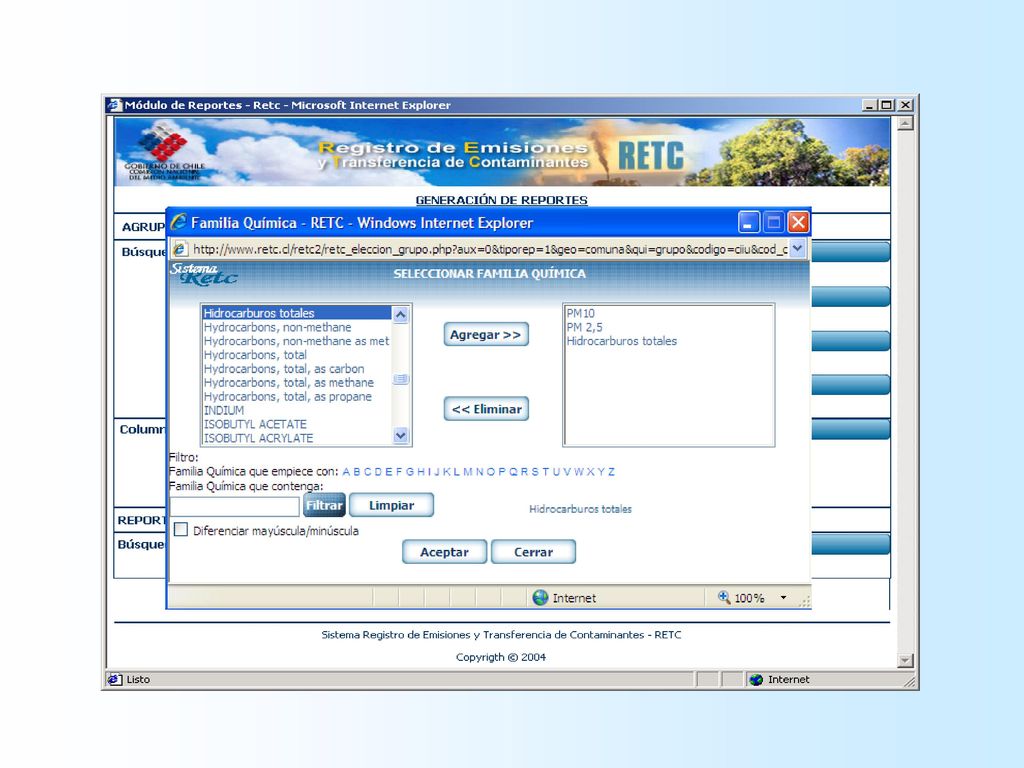Click the popup window resize grip

[x=805, y=602]
